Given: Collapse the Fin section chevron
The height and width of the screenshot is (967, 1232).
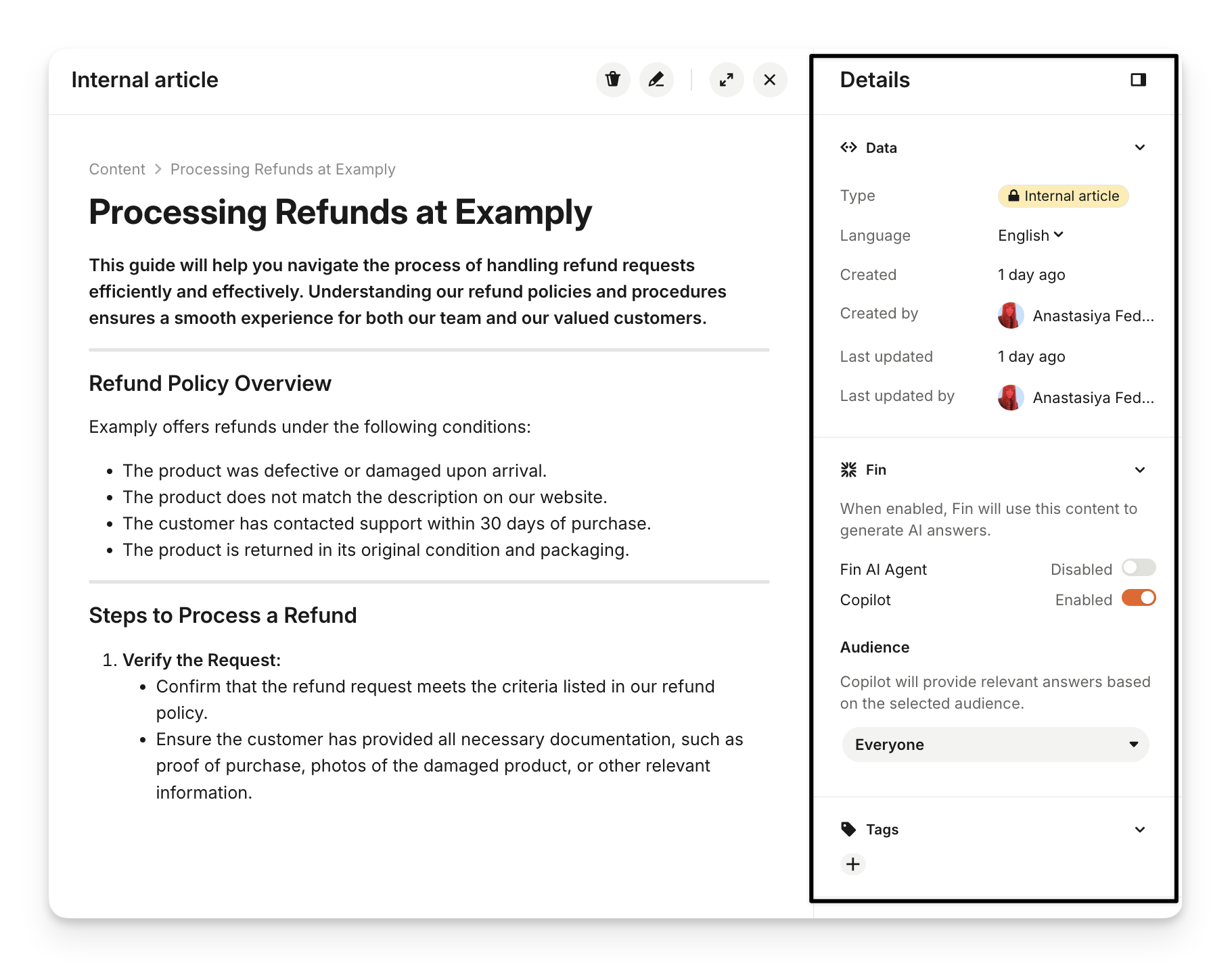Looking at the screenshot, I should [1140, 470].
